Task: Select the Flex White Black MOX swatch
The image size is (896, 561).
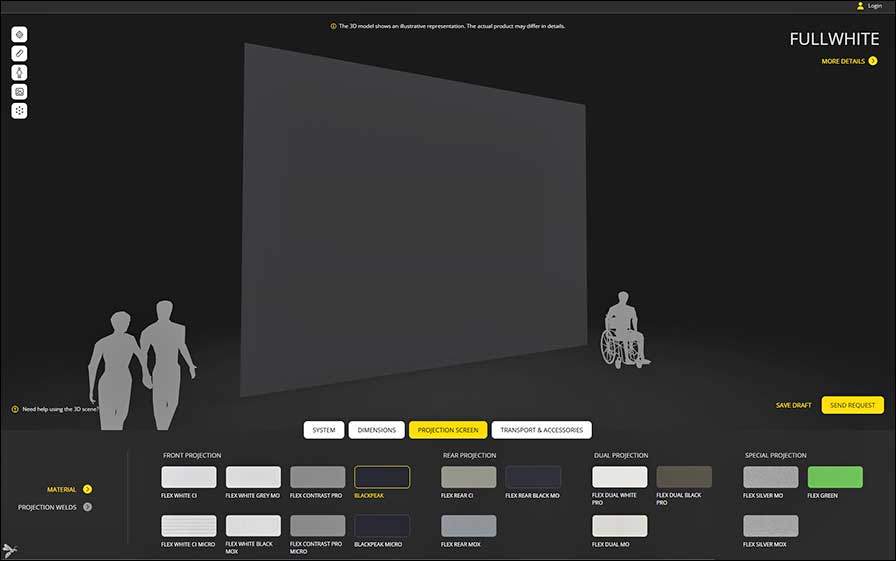Action: (x=253, y=526)
